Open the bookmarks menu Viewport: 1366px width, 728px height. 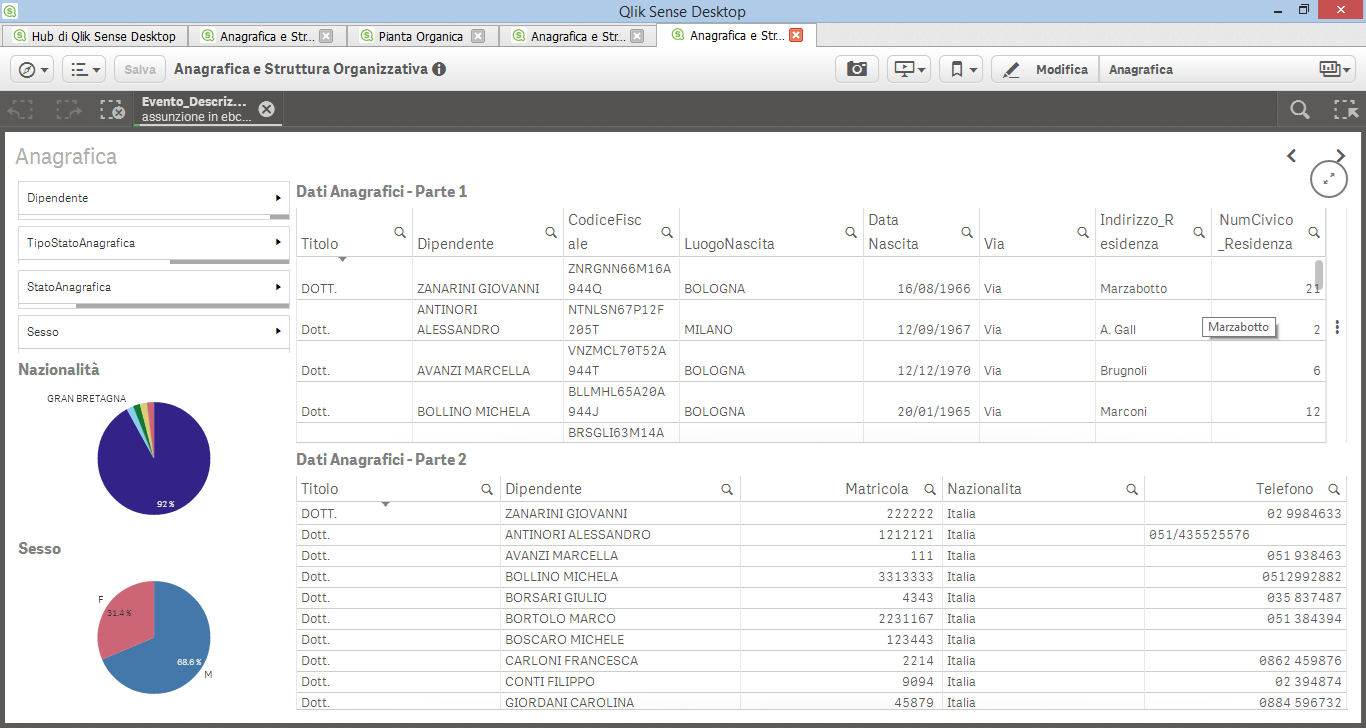coord(961,69)
